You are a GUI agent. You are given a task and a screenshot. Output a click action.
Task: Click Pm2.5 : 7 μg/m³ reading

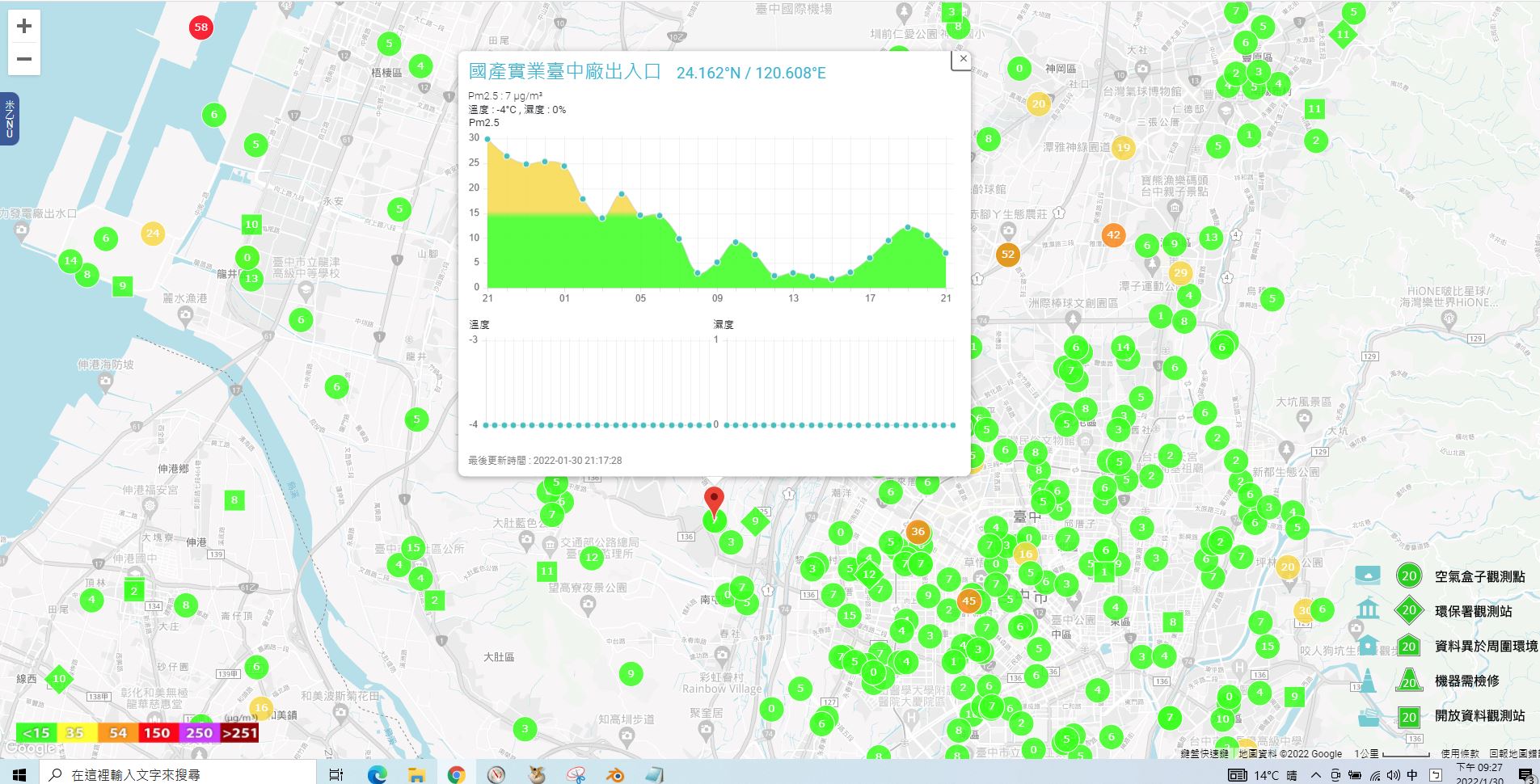[x=505, y=96]
